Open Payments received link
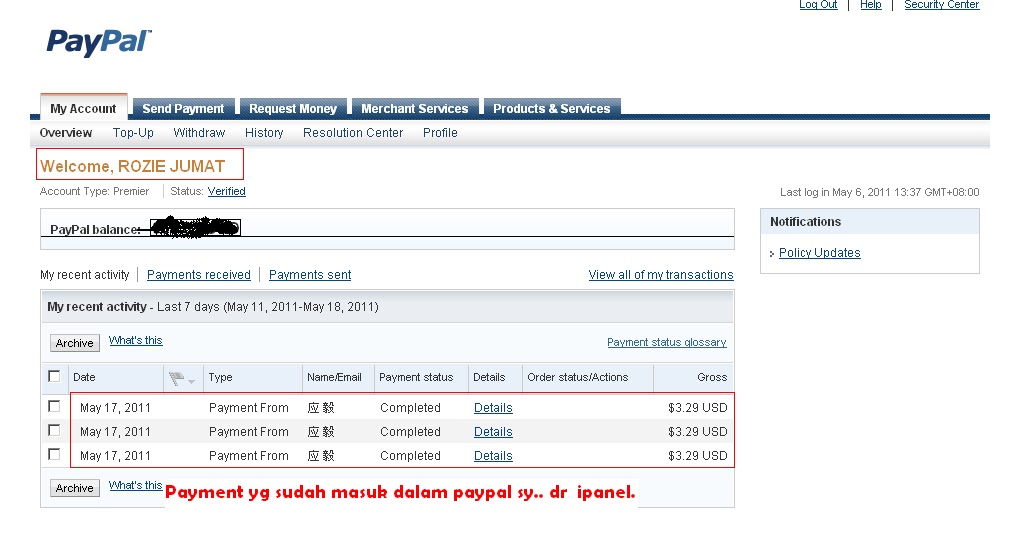The image size is (1027, 533). [198, 275]
